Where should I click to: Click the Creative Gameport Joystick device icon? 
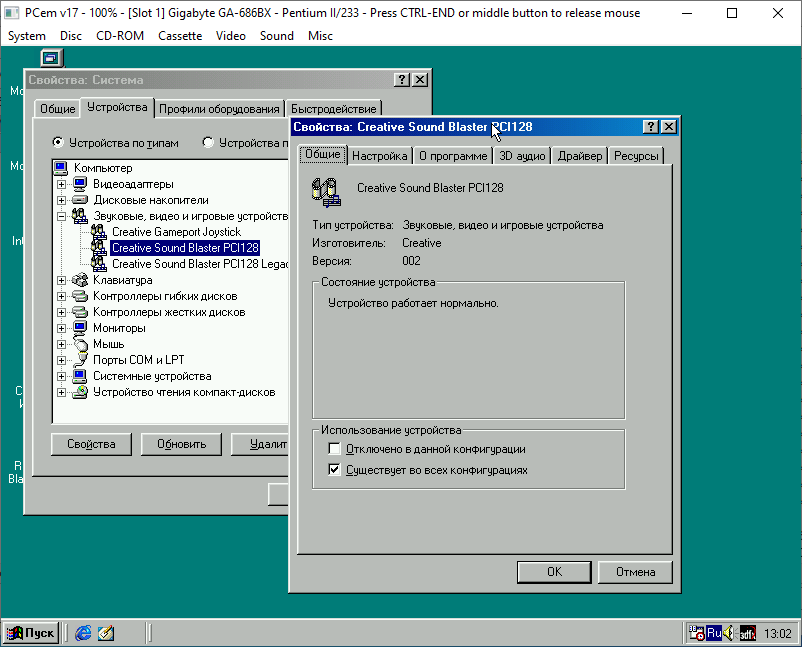coord(99,232)
